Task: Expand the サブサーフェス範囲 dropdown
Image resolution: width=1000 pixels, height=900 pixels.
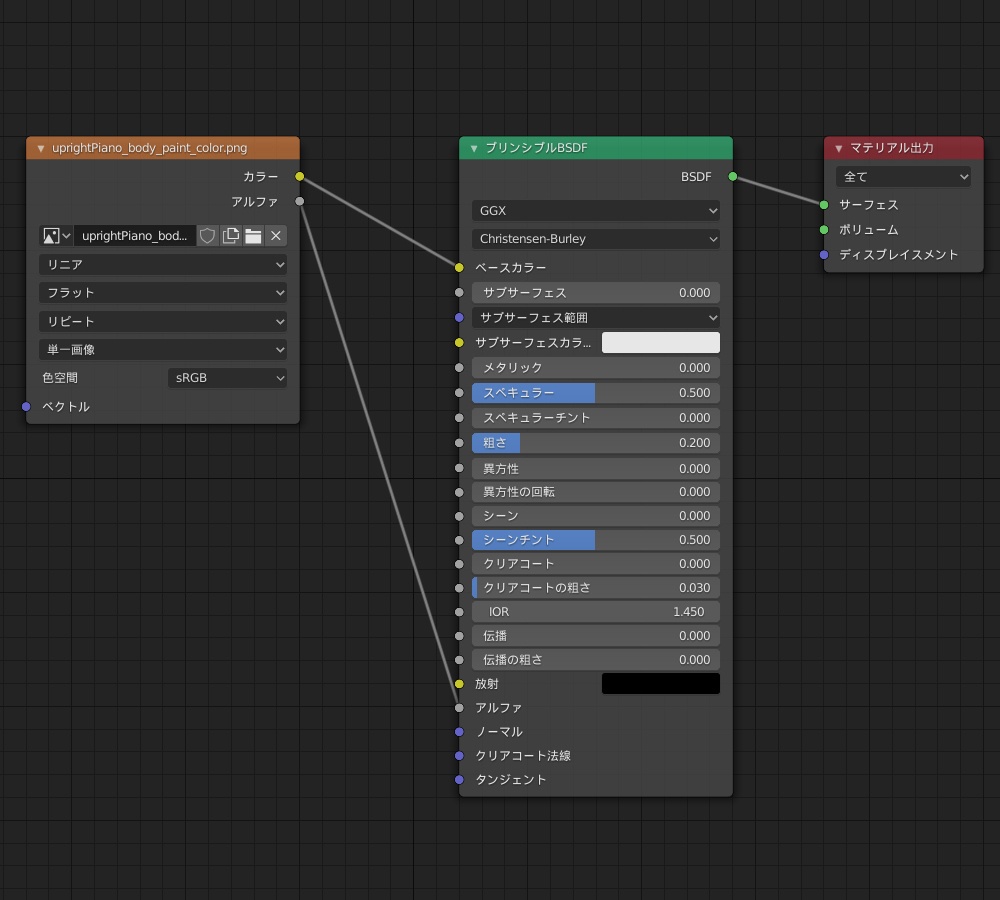Action: click(596, 318)
